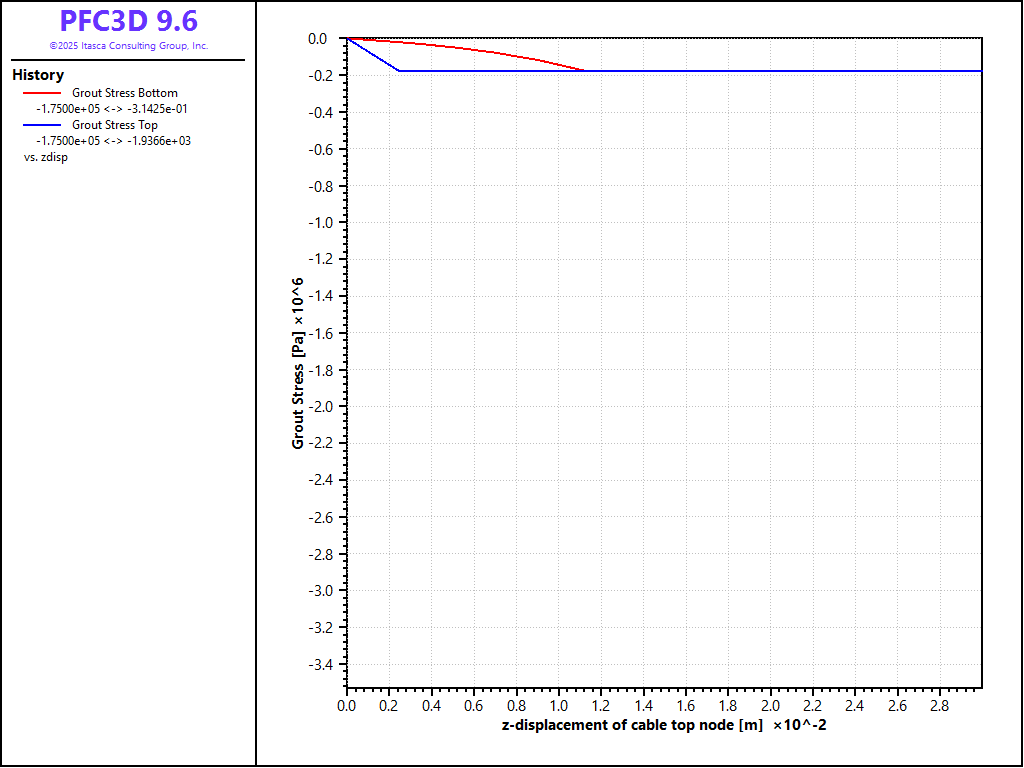
Task: Click the range value ending in -3.1425e-01
Action: (x=111, y=109)
